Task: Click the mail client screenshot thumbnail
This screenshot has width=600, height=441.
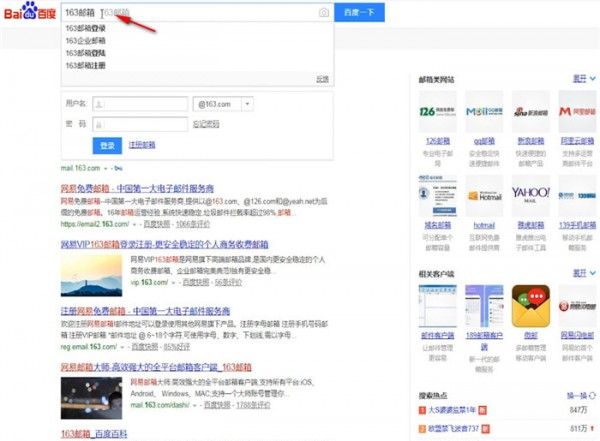Action: click(x=437, y=306)
